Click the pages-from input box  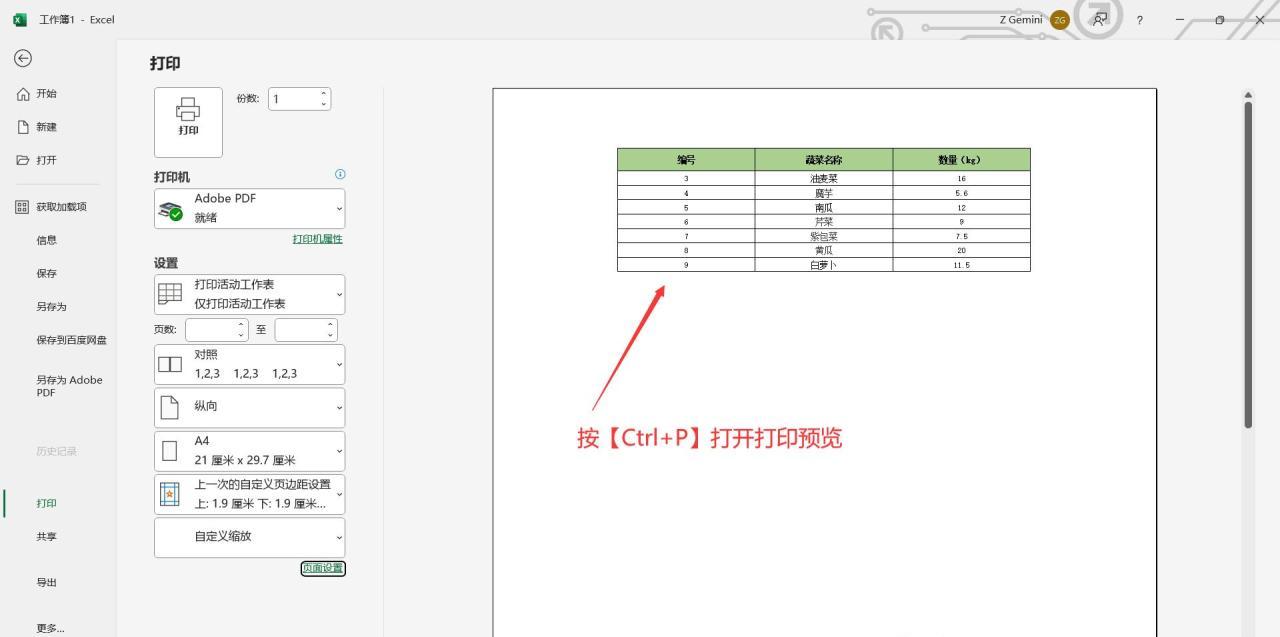[x=211, y=329]
